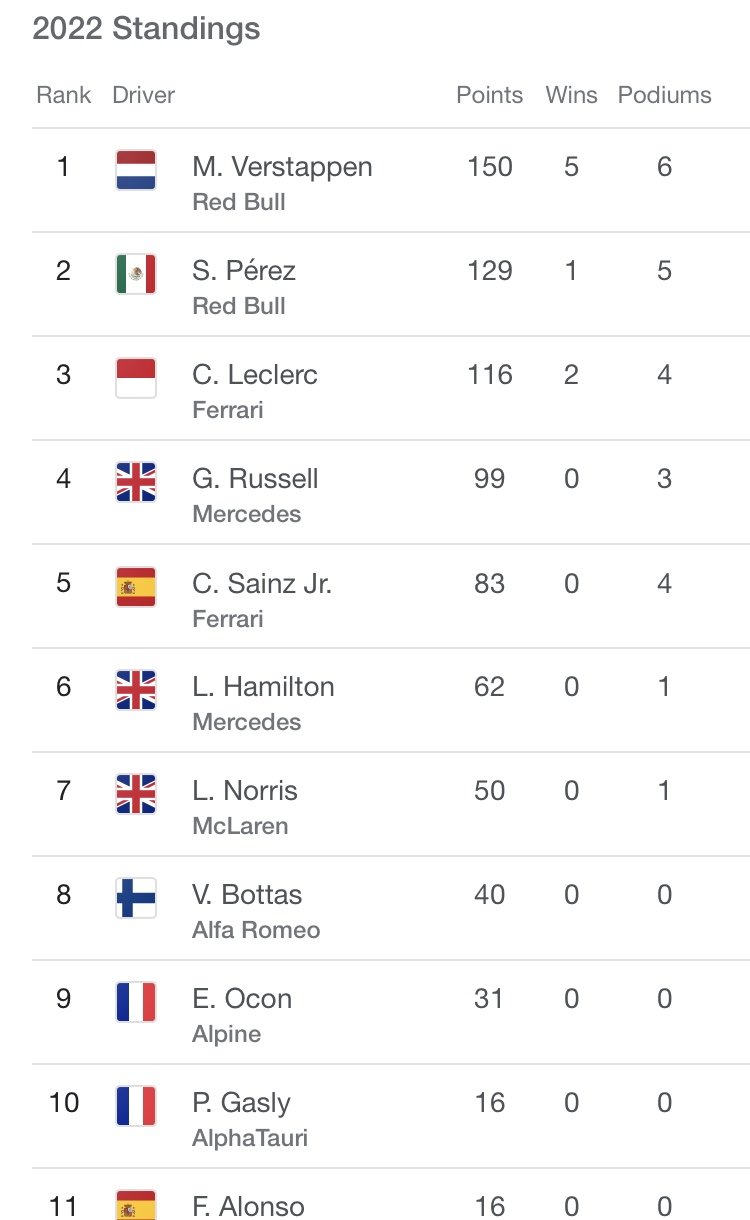750x1220 pixels.
Task: Select Alfa Romeo team label under Bottas
Action: 256,930
